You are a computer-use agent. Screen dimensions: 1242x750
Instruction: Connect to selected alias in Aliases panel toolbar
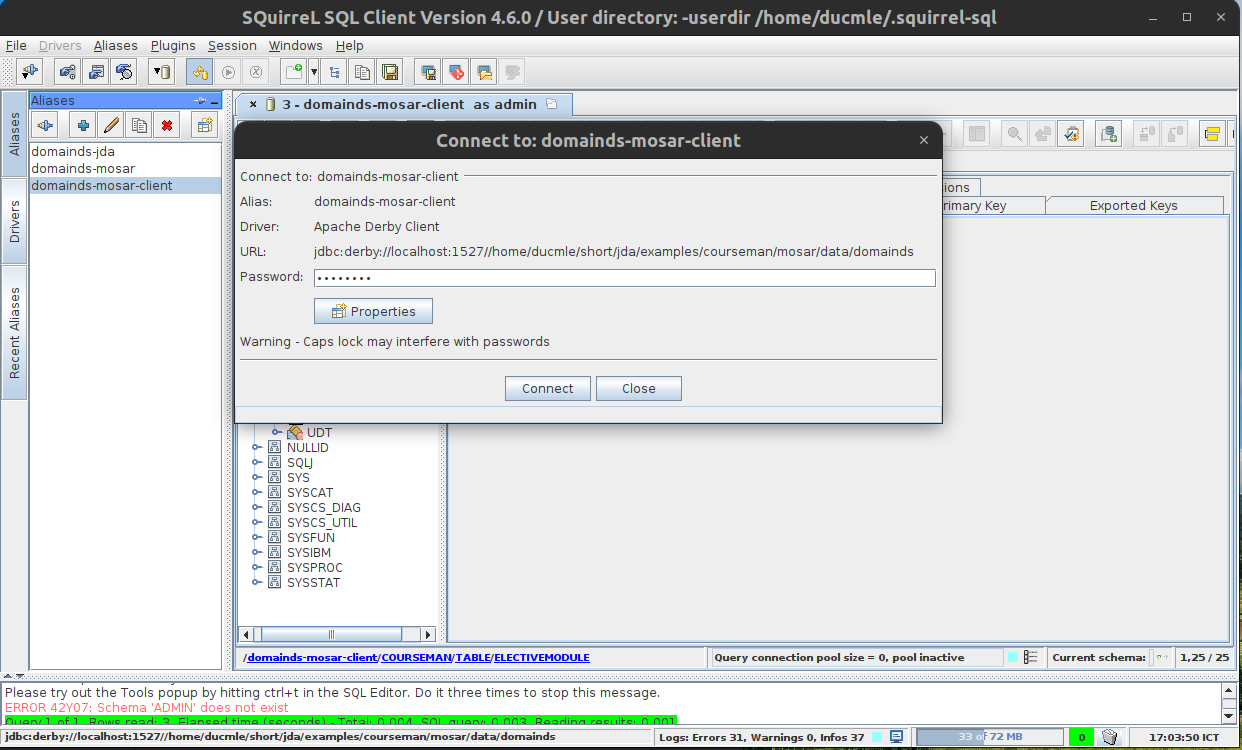tap(45, 125)
